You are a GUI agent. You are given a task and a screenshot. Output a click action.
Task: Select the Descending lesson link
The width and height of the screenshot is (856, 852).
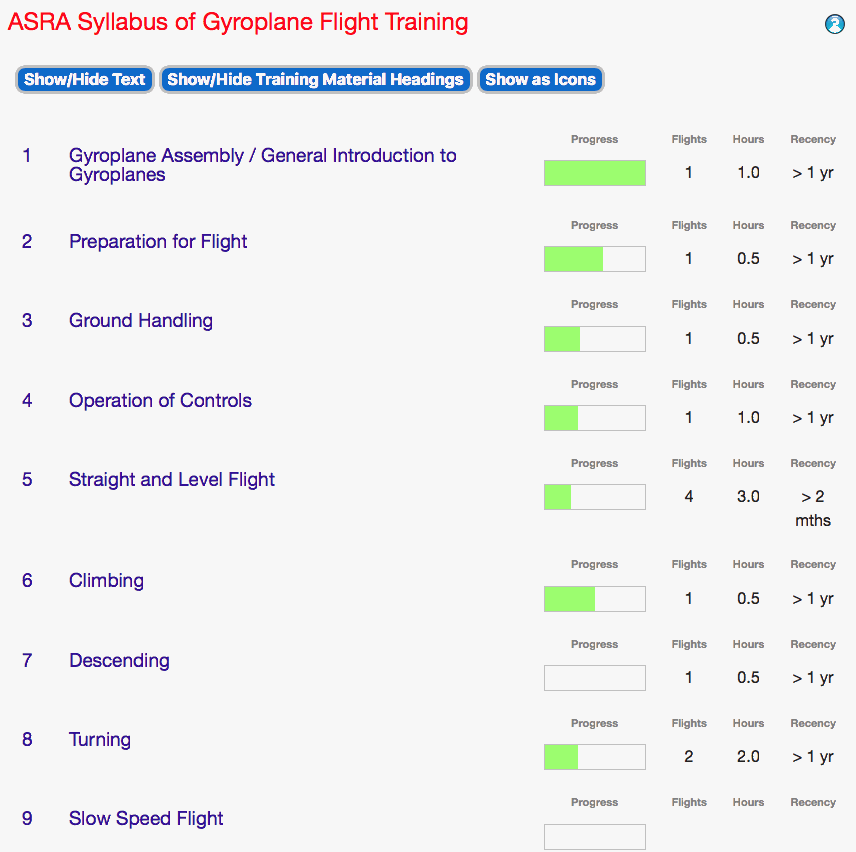[119, 661]
